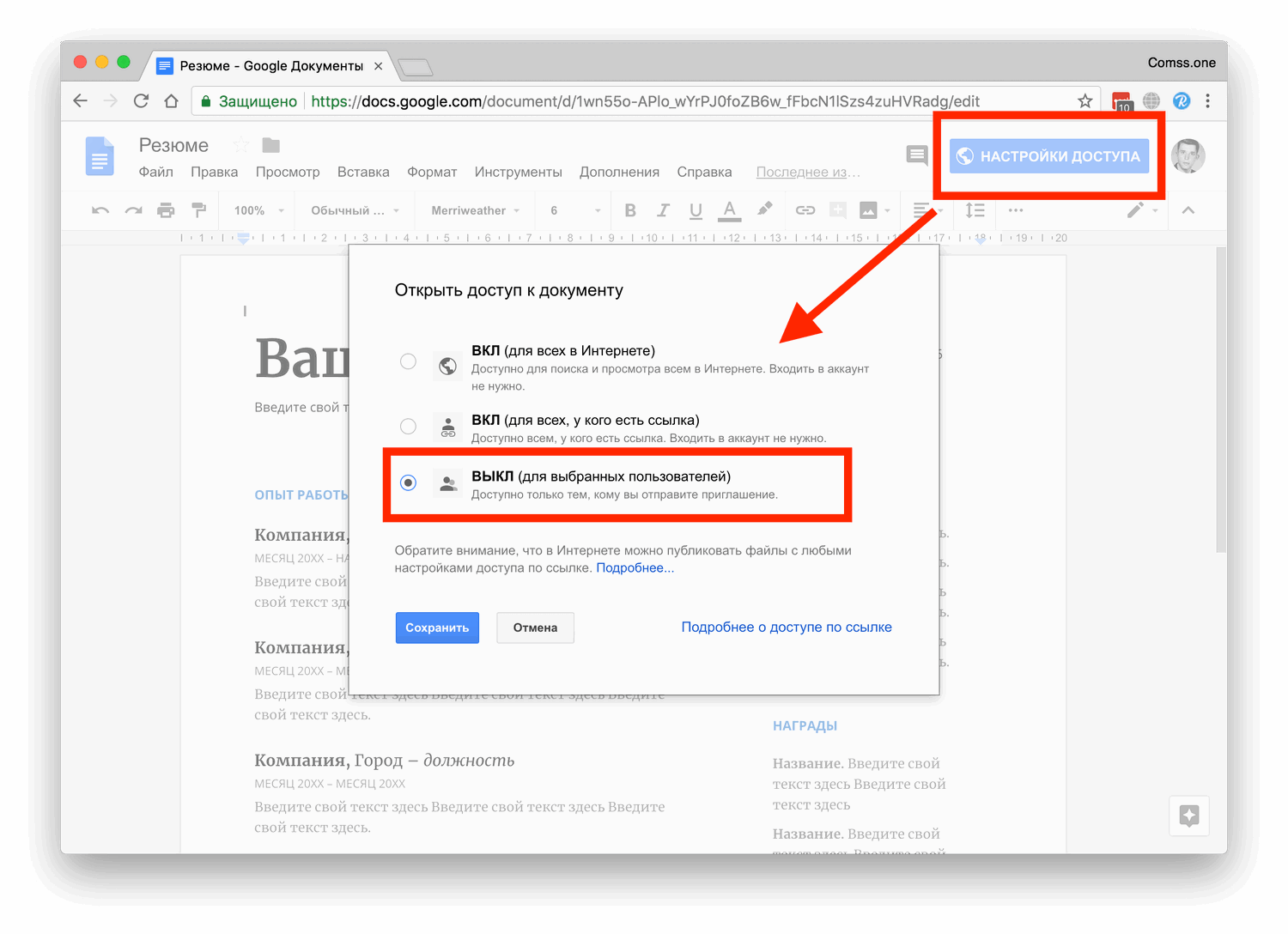Open the comment history icon near Настройки доступа

tap(916, 155)
